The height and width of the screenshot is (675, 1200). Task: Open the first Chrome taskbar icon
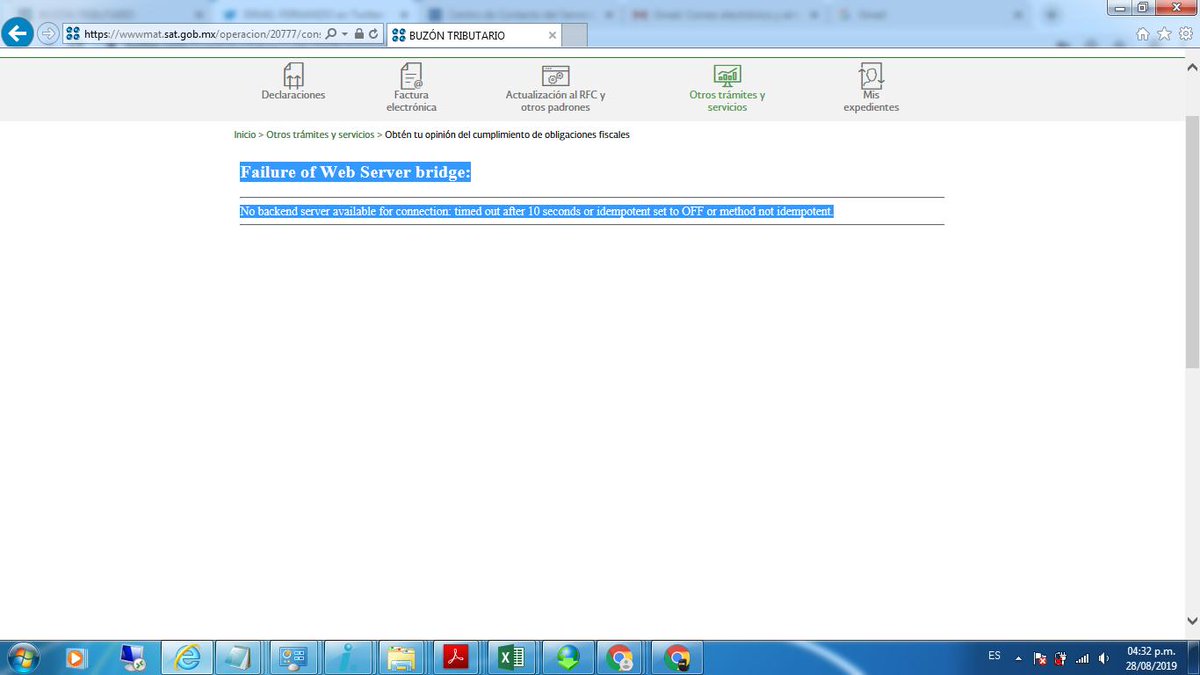click(x=621, y=657)
